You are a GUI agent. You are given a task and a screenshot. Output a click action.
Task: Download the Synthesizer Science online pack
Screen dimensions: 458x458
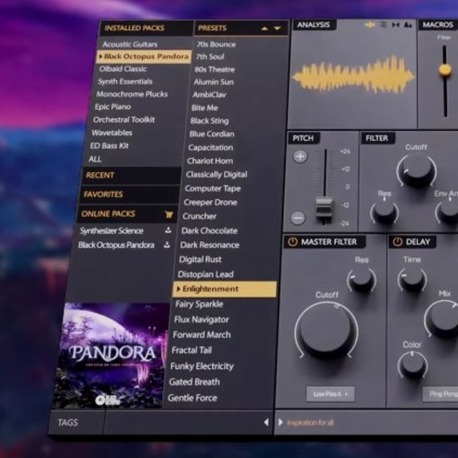[168, 230]
